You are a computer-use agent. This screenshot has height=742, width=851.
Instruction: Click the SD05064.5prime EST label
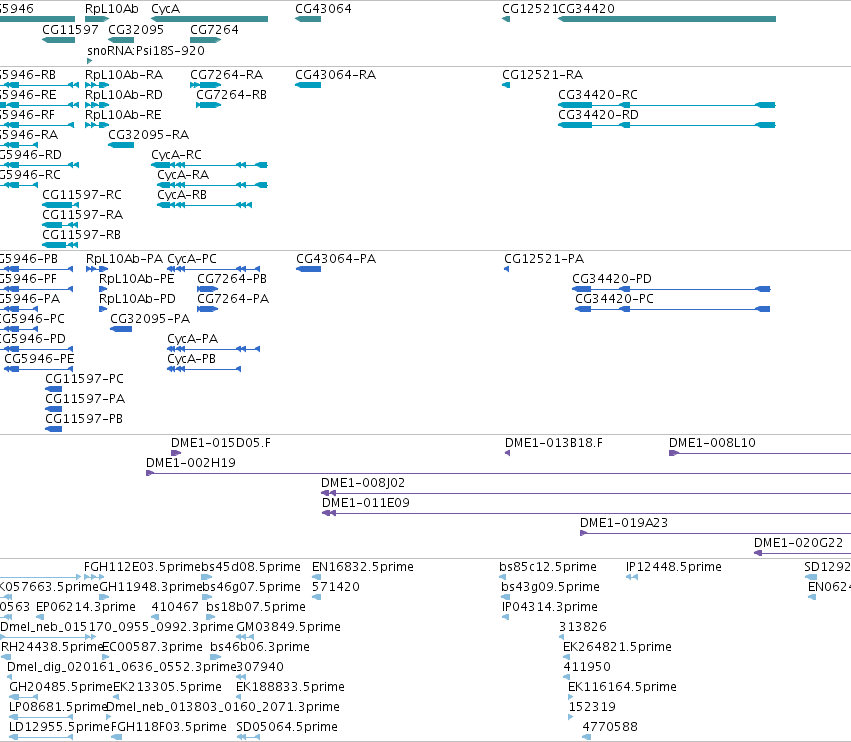287,726
